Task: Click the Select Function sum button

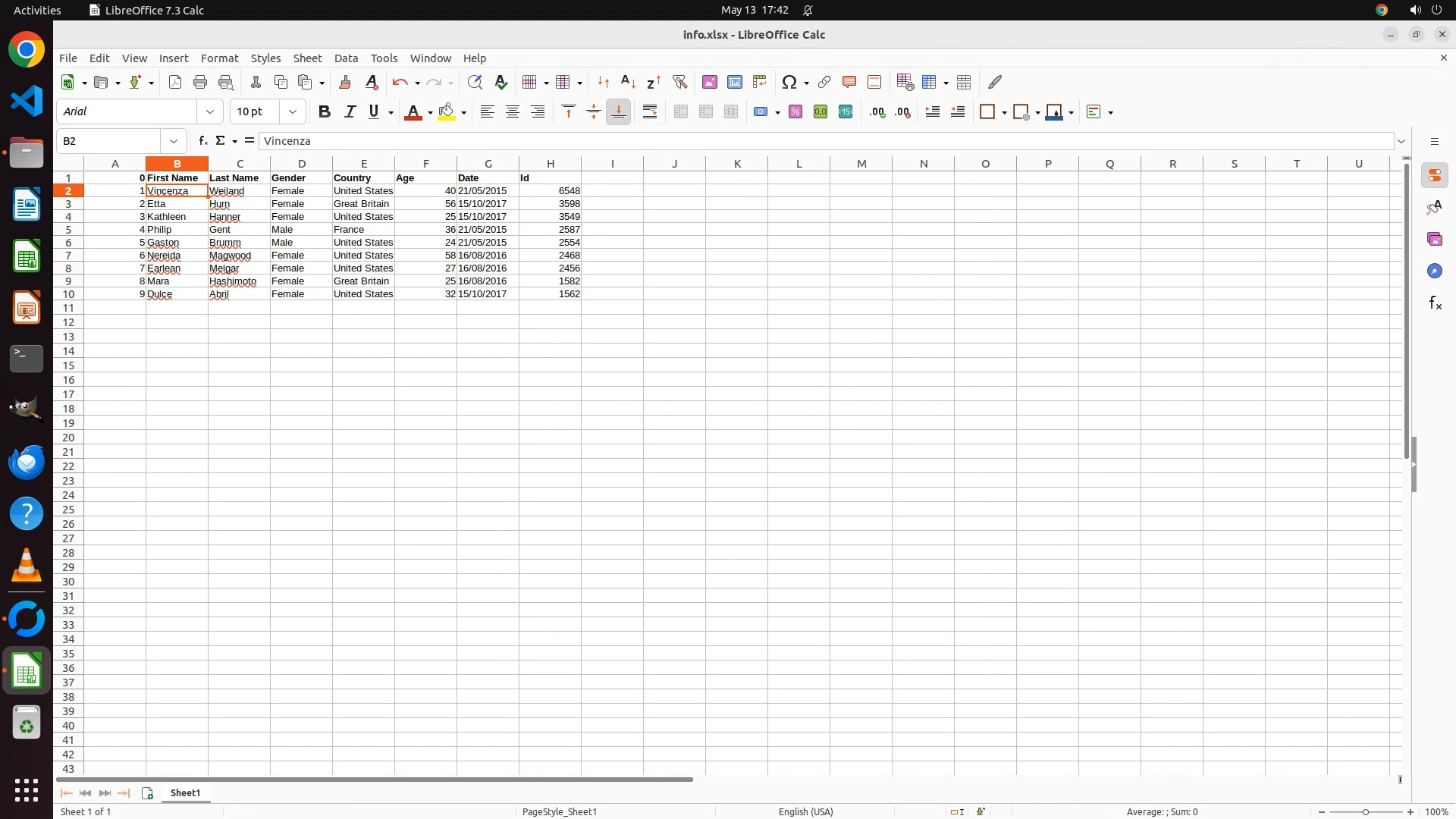Action: coord(221,141)
